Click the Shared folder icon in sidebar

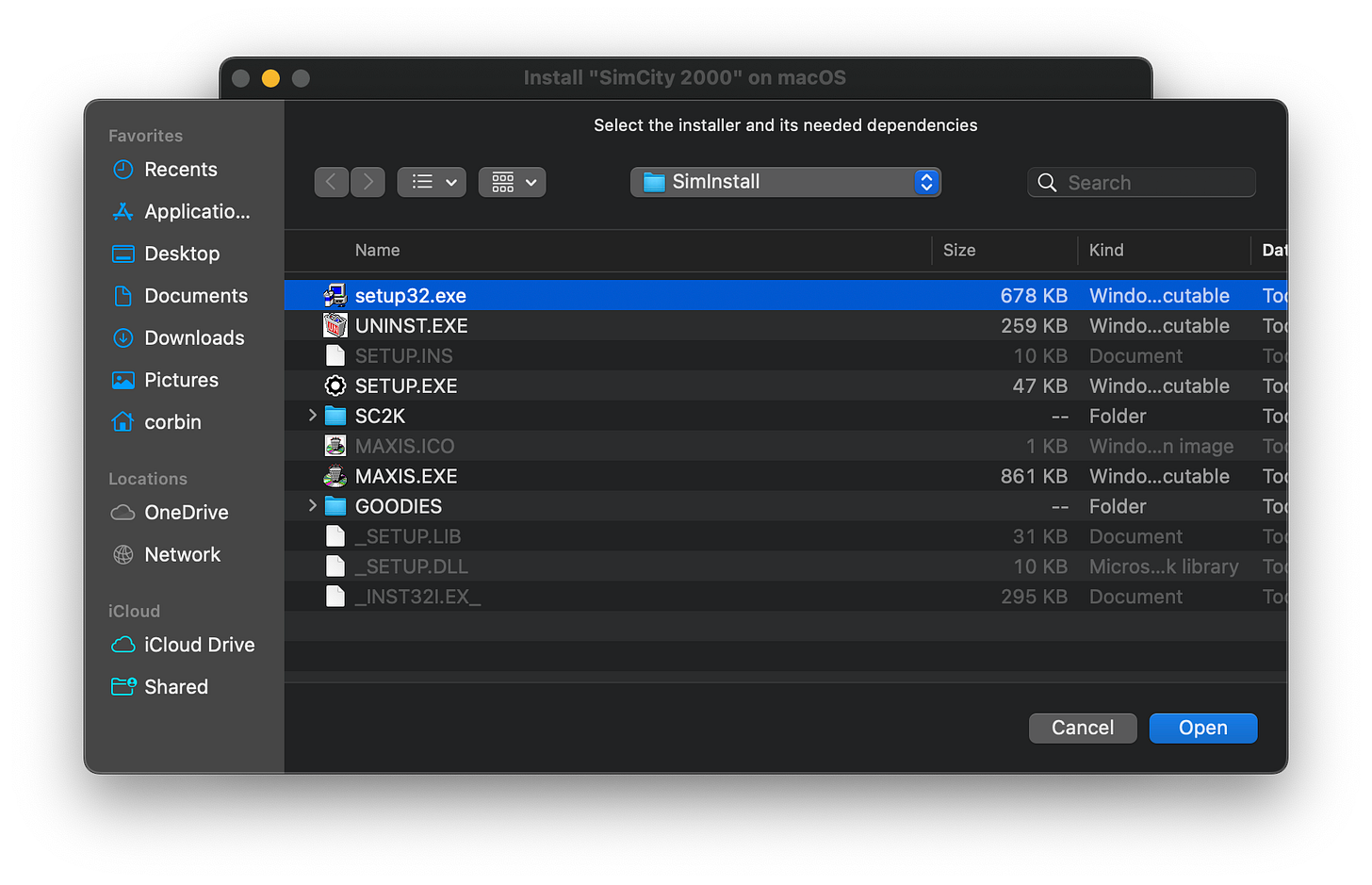point(123,686)
